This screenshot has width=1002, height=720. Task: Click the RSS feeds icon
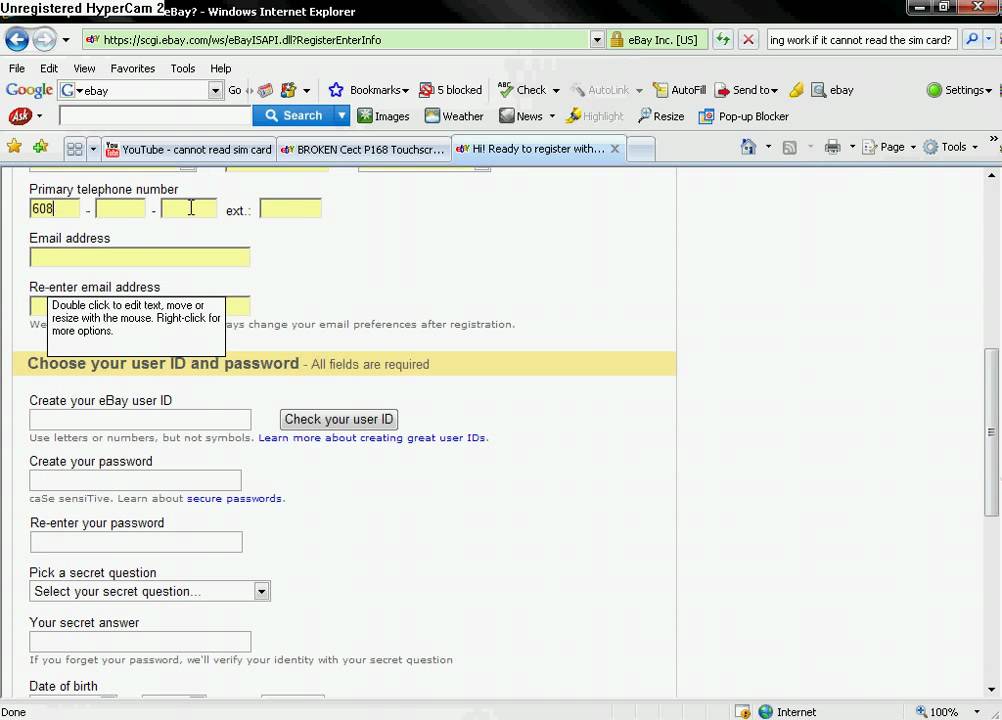[790, 147]
